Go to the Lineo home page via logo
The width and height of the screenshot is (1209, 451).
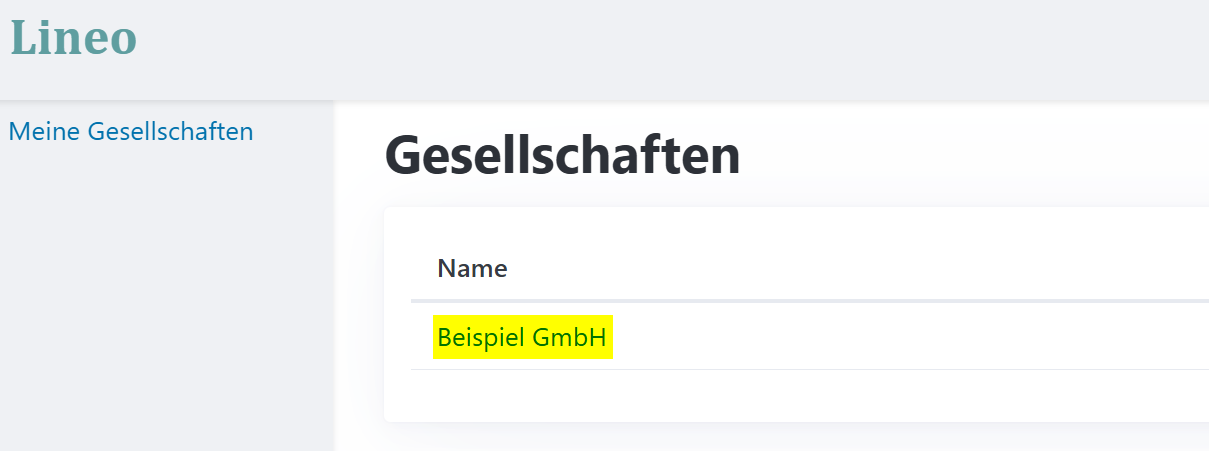(x=73, y=38)
